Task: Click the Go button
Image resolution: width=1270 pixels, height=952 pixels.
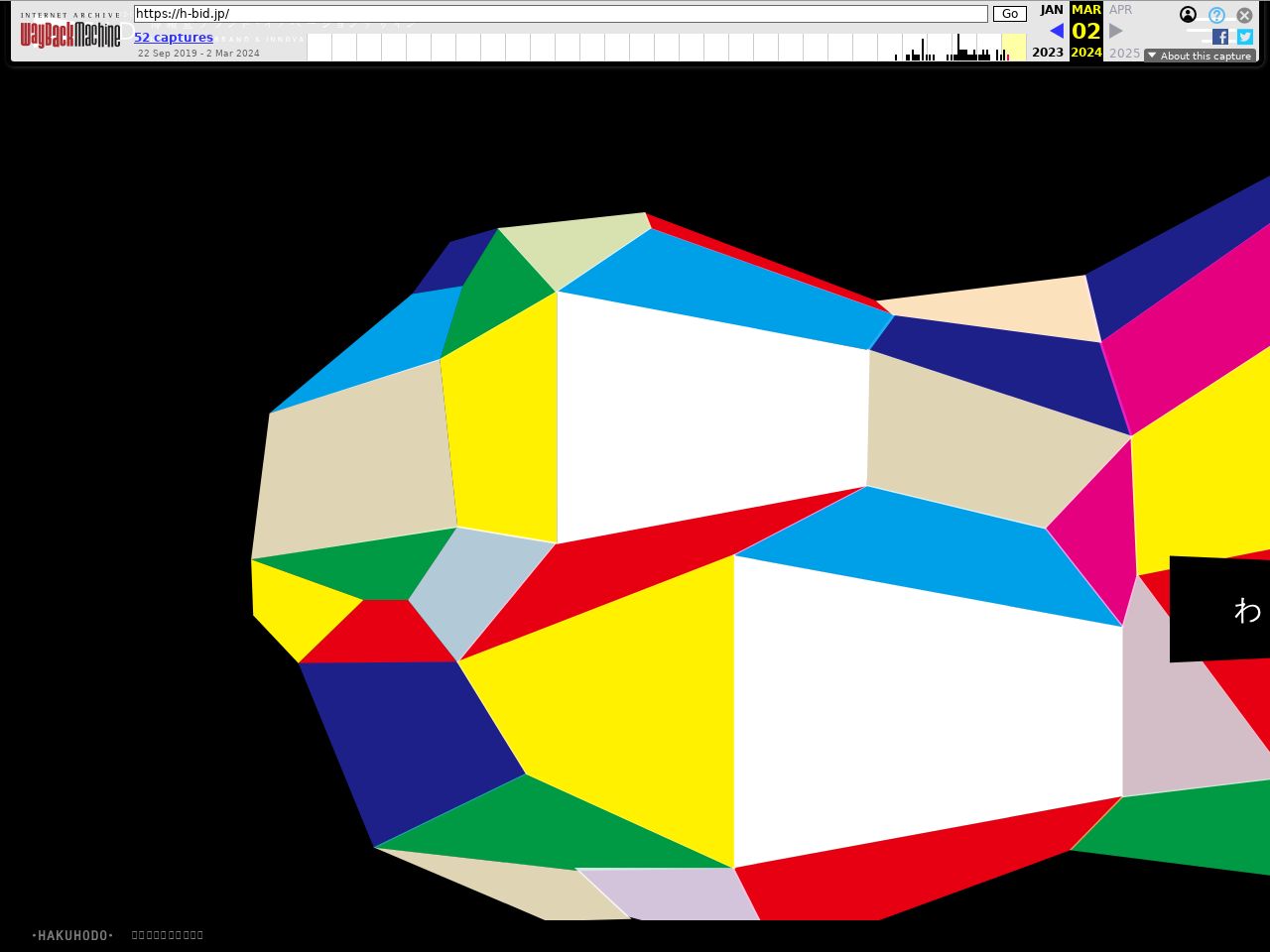Action: coord(1010,14)
